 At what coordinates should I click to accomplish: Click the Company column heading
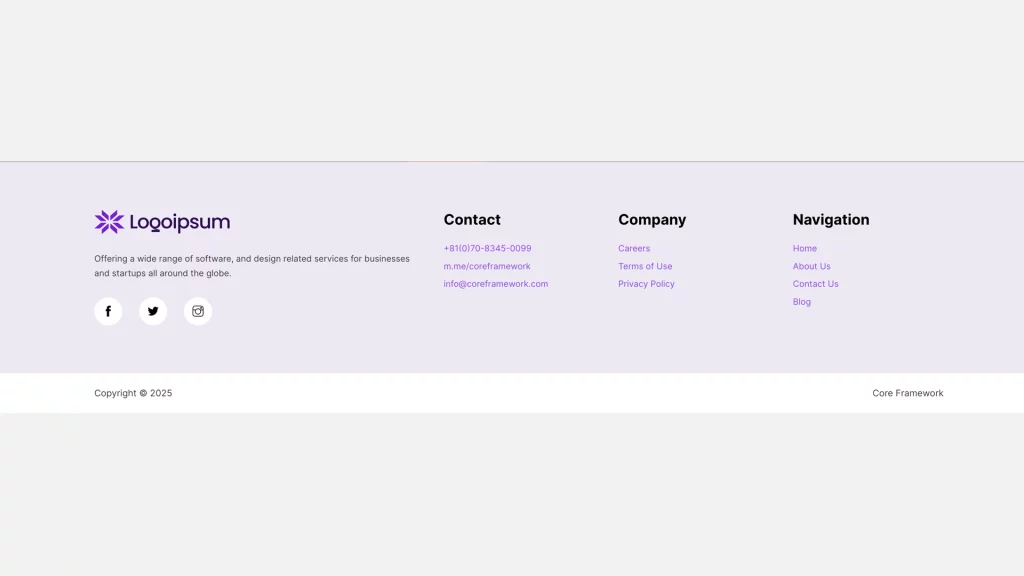(652, 220)
